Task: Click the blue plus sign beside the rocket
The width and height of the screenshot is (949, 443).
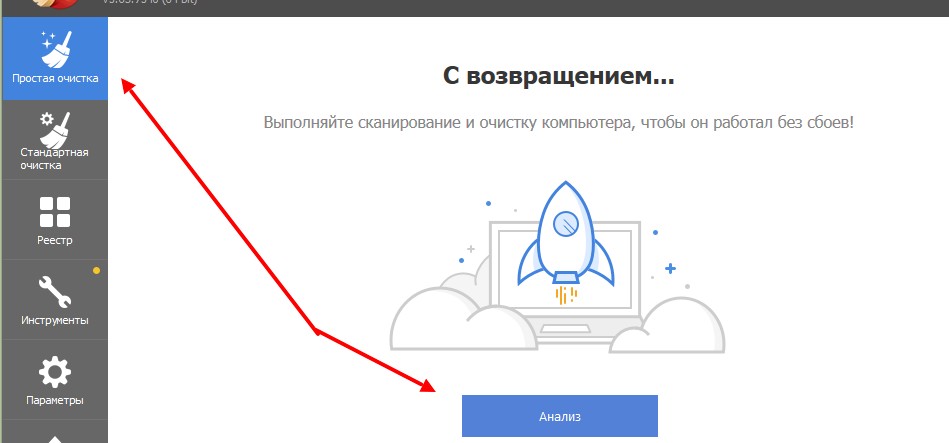Action: click(x=670, y=268)
